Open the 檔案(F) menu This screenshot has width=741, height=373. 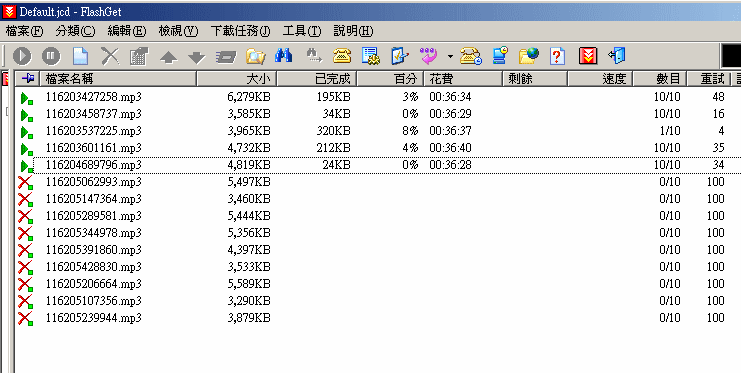coord(24,31)
